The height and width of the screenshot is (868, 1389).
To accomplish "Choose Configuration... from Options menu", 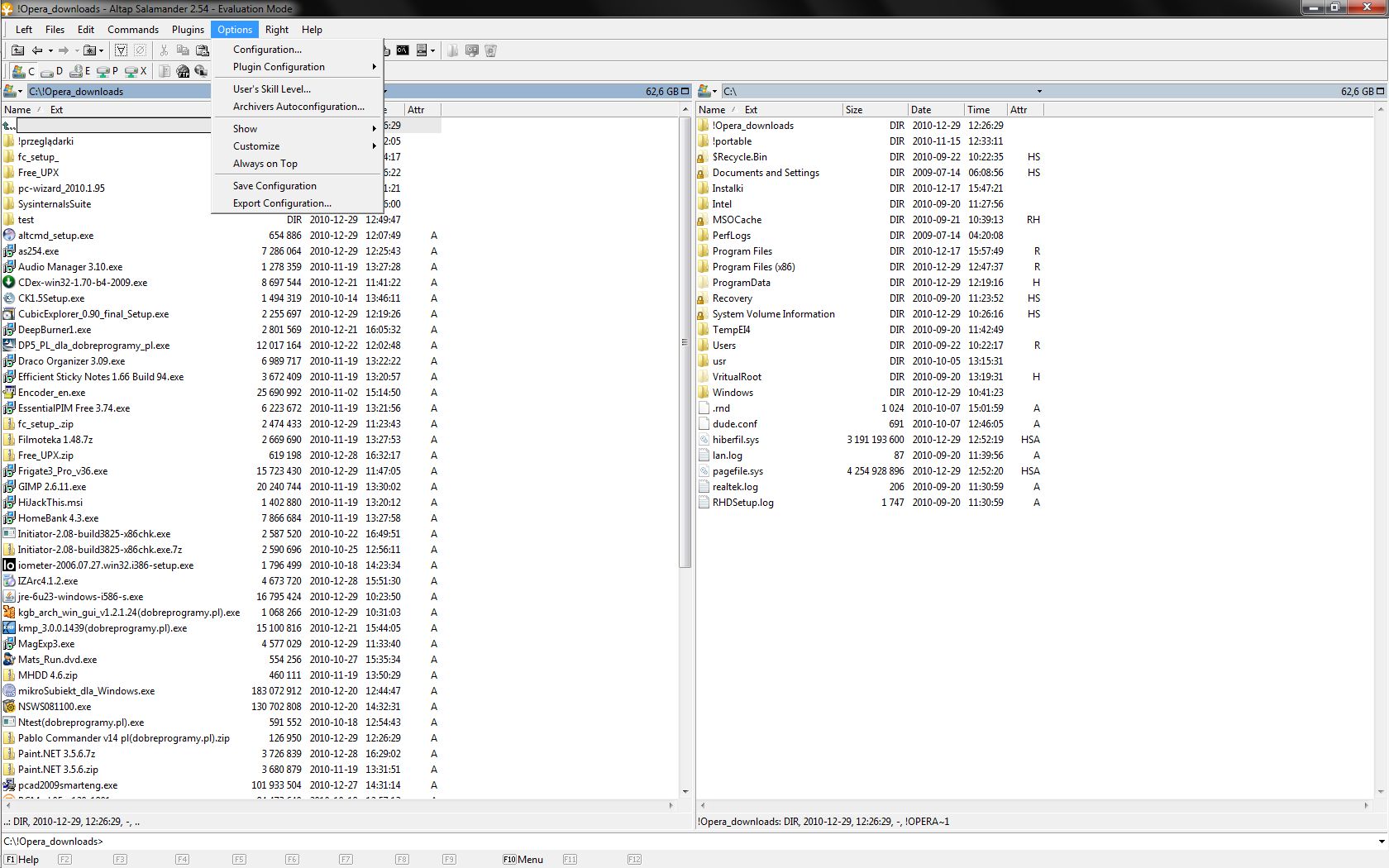I will [x=298, y=50].
